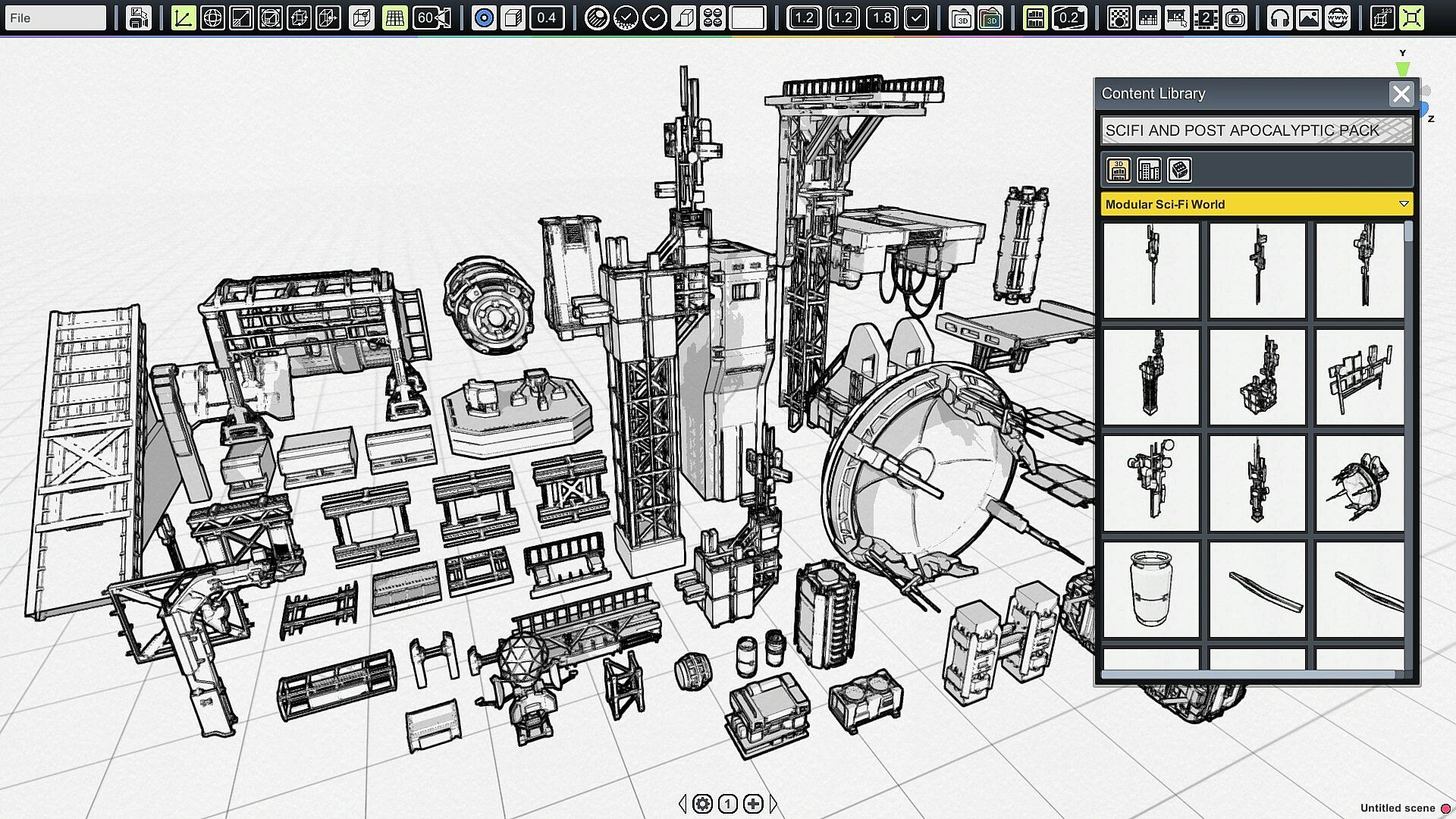
Task: Open the white color swatch
Action: coord(747,17)
